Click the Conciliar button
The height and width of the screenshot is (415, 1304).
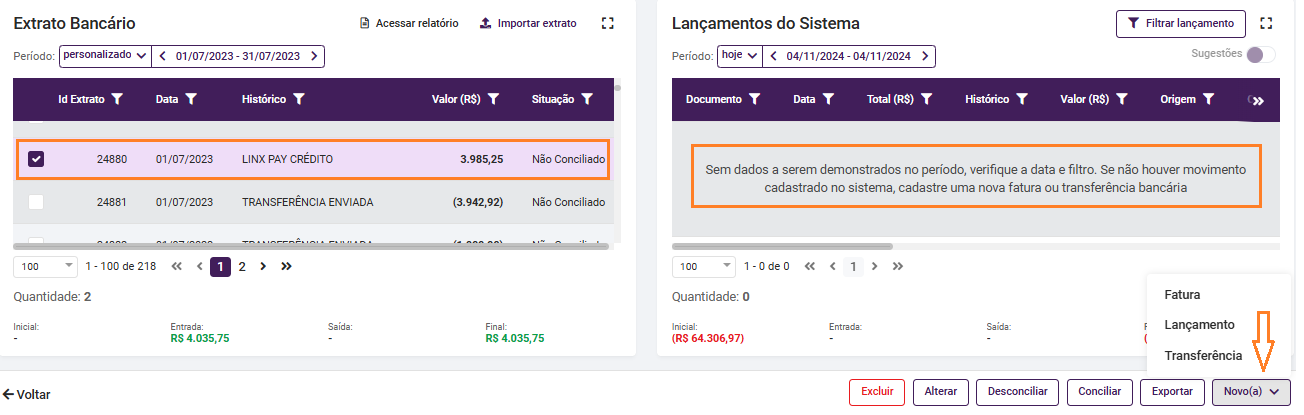(x=1099, y=392)
